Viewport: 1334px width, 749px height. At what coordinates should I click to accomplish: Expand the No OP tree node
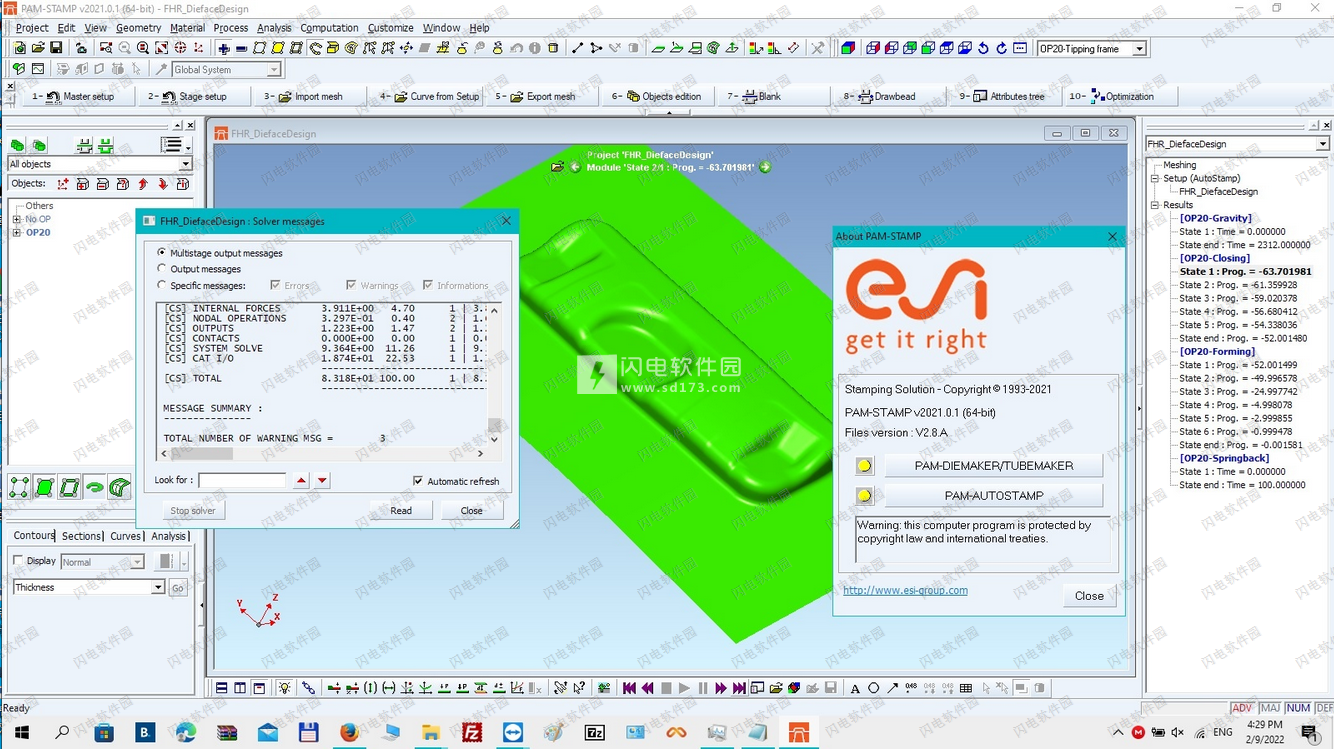click(16, 219)
